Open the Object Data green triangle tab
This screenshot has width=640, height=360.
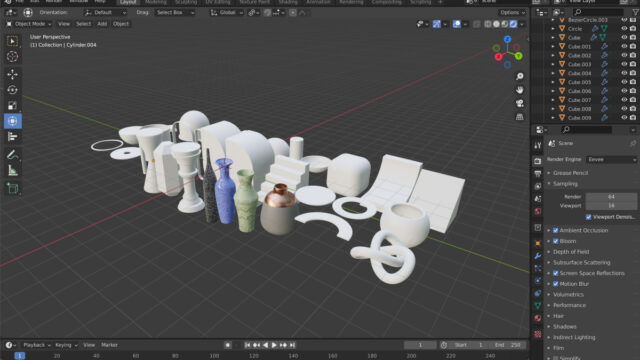coord(538,305)
